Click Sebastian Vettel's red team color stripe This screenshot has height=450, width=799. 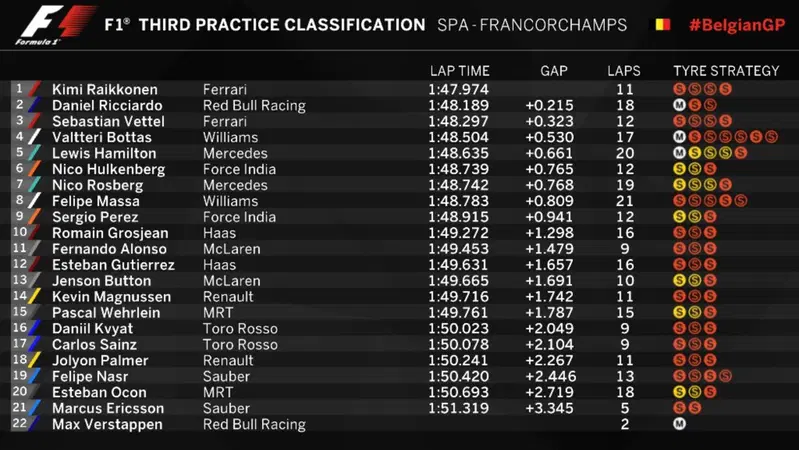point(34,121)
